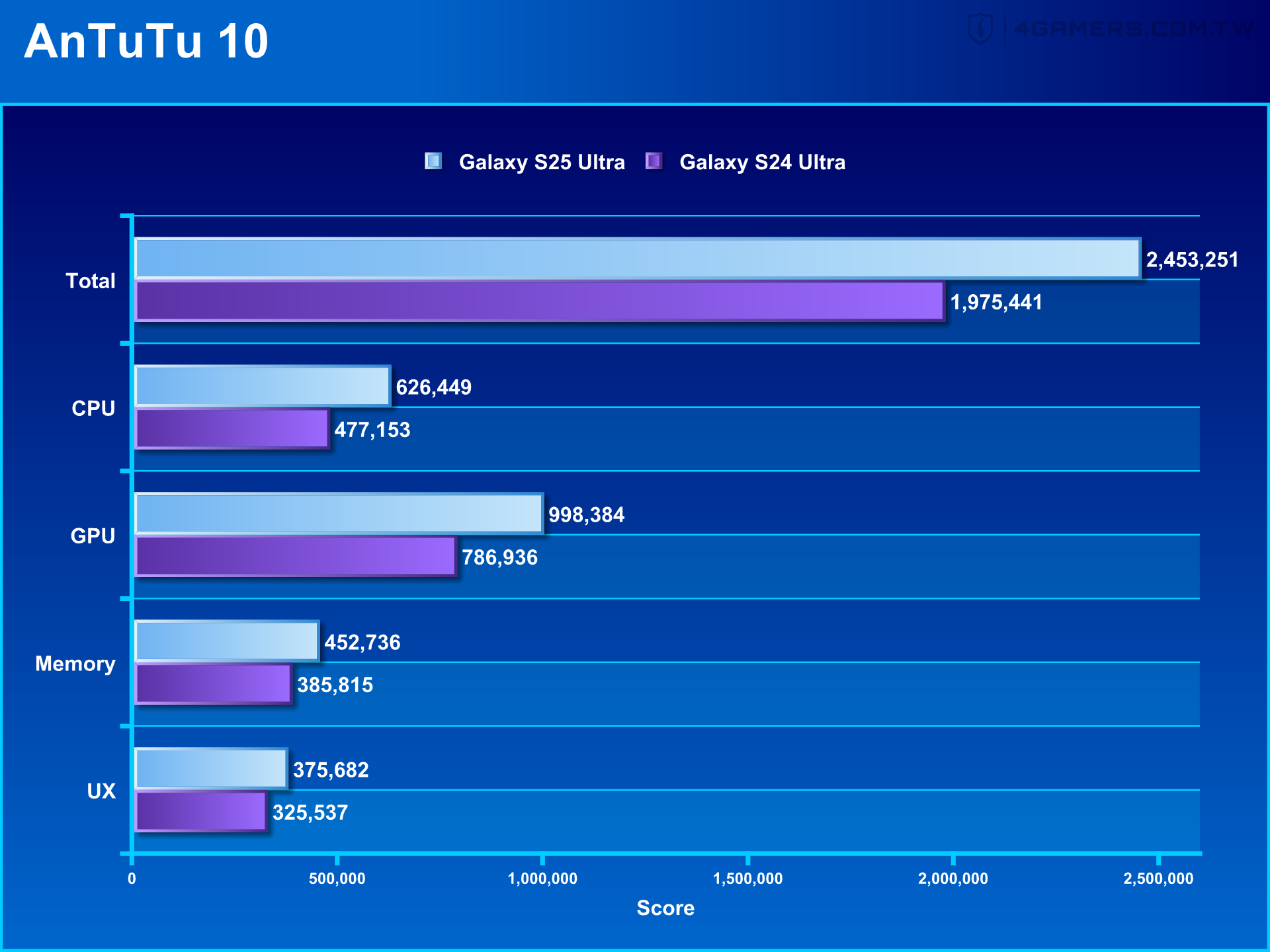Viewport: 1270px width, 952px height.
Task: Click the value 452,736
Action: click(x=362, y=643)
